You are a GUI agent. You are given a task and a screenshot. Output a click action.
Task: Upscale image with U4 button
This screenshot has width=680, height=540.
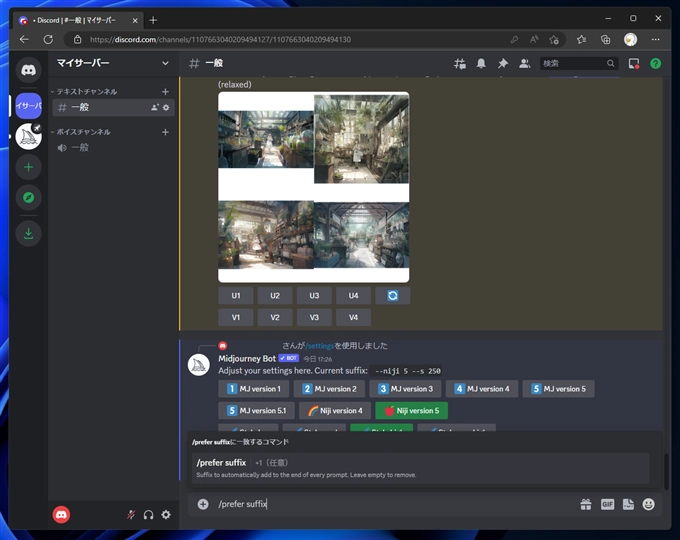(353, 296)
